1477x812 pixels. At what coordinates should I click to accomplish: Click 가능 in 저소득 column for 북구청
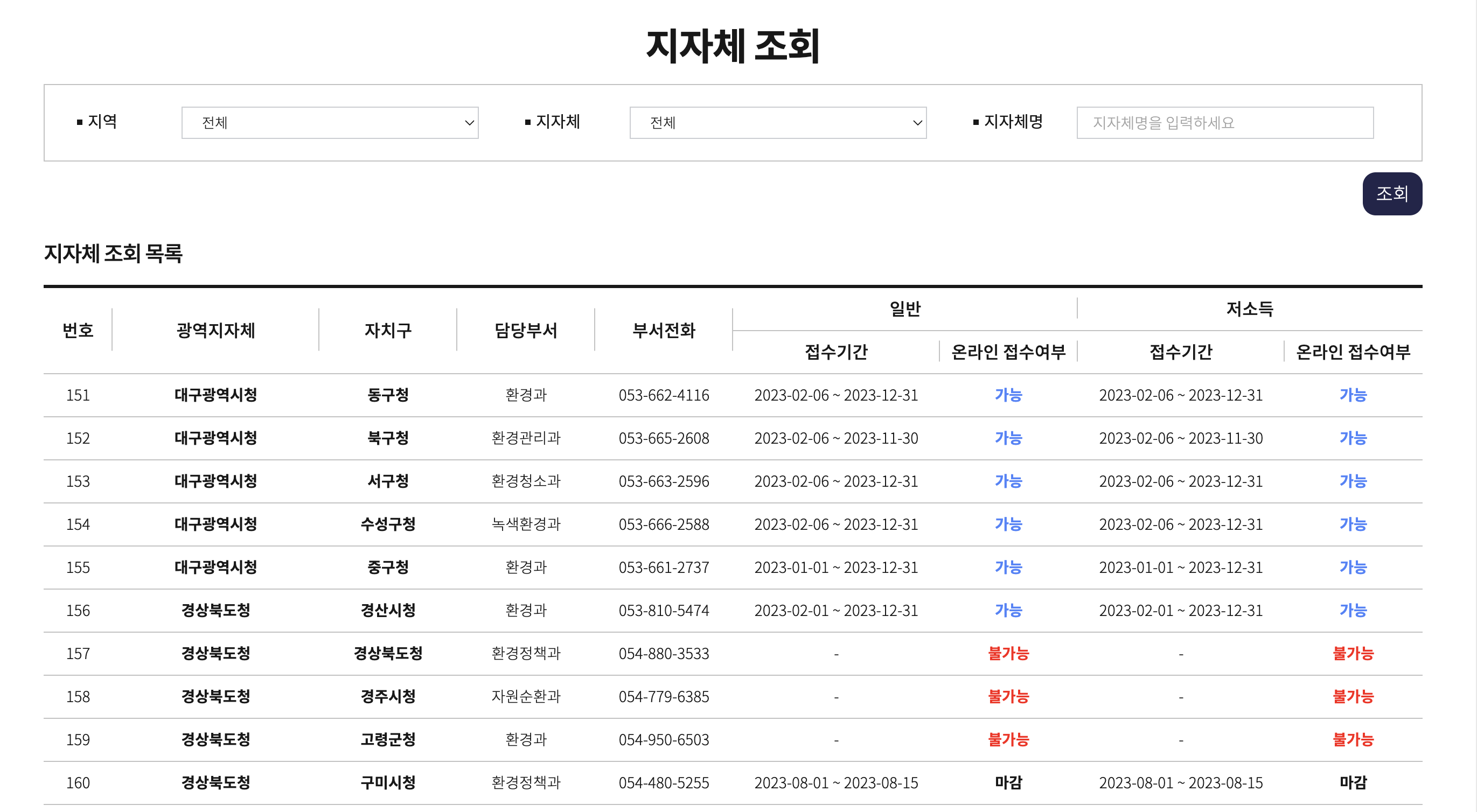(x=1353, y=438)
